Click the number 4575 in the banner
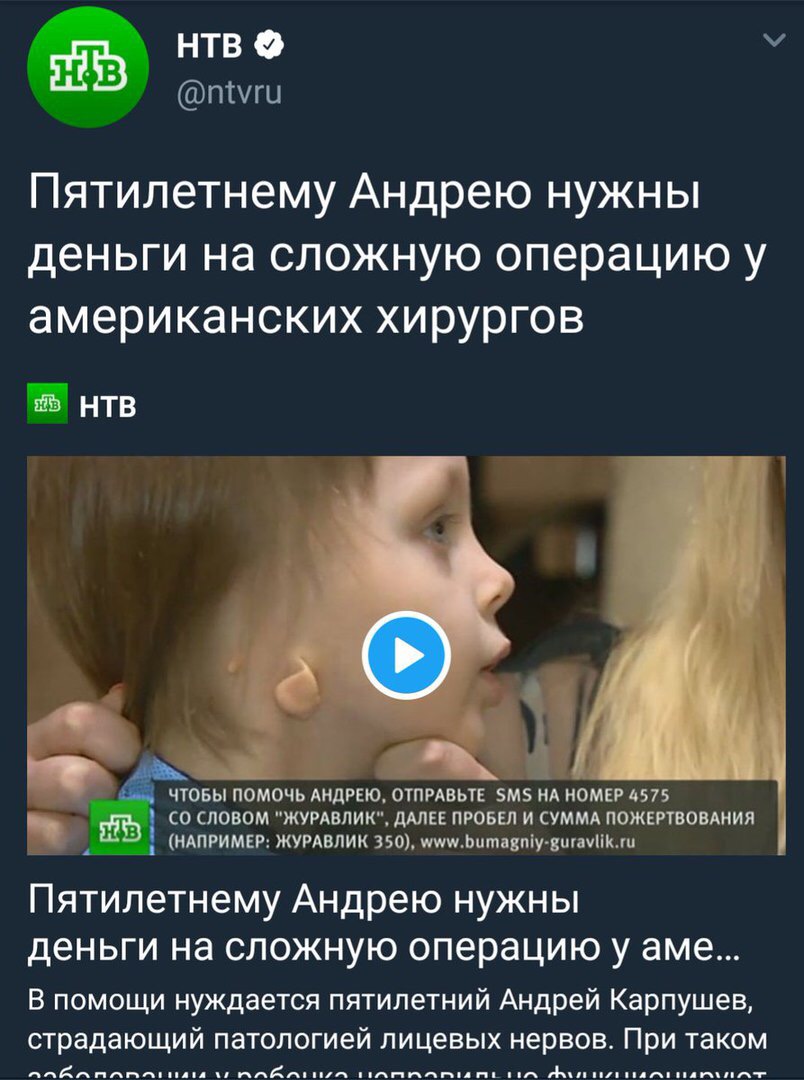 (x=648, y=796)
